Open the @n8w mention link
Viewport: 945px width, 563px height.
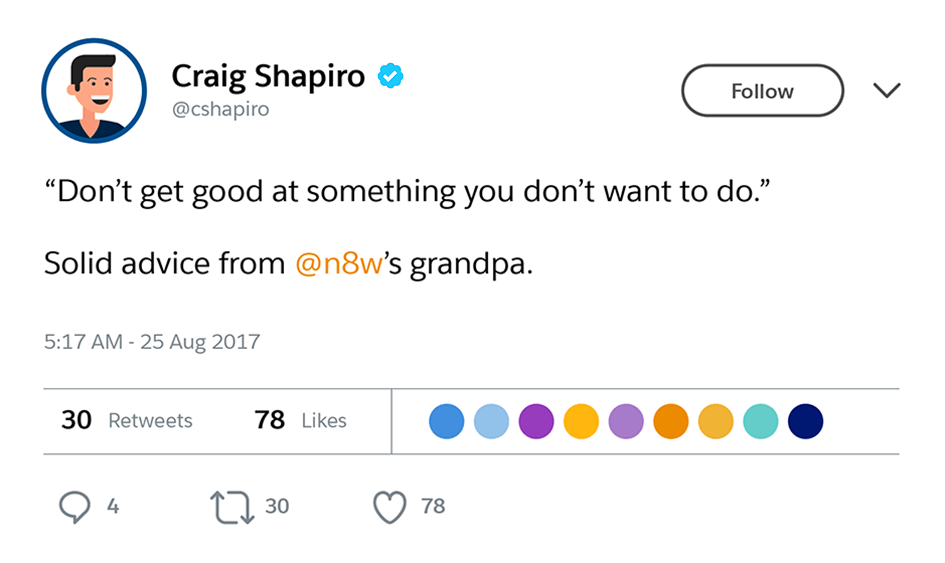point(340,264)
